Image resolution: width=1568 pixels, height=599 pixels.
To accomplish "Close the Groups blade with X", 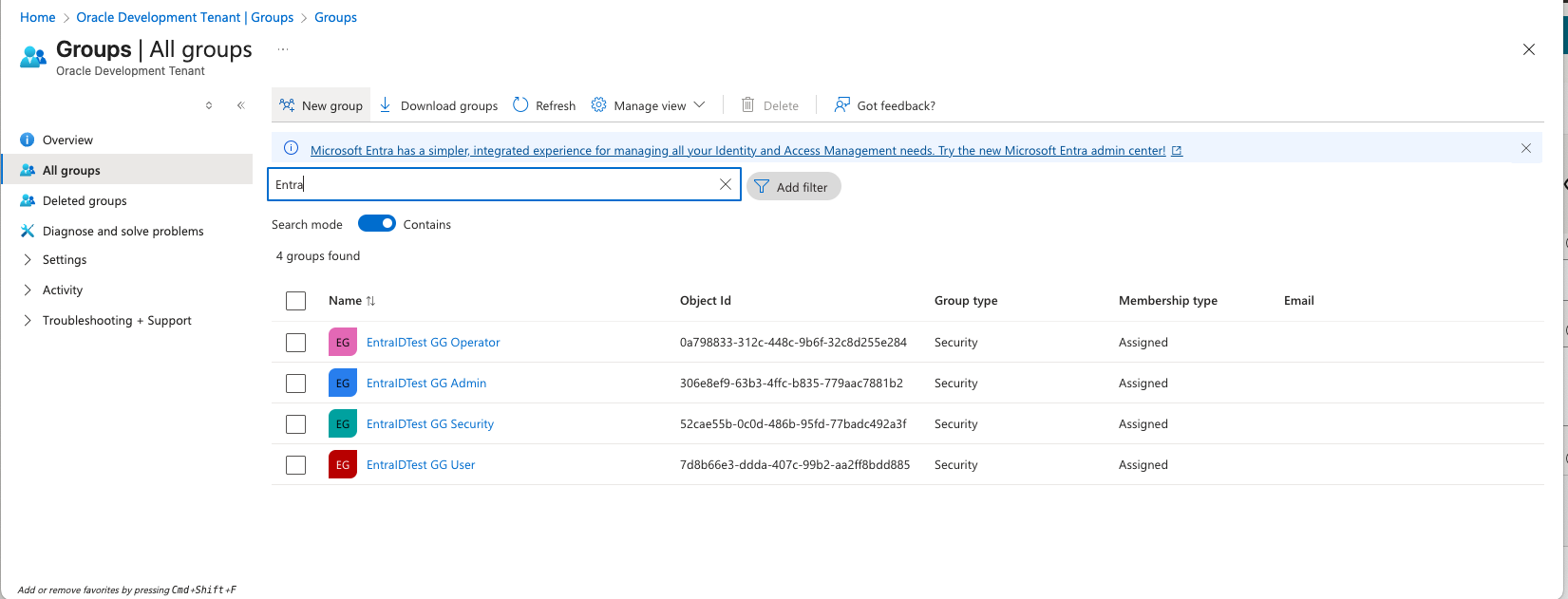I will coord(1529,49).
